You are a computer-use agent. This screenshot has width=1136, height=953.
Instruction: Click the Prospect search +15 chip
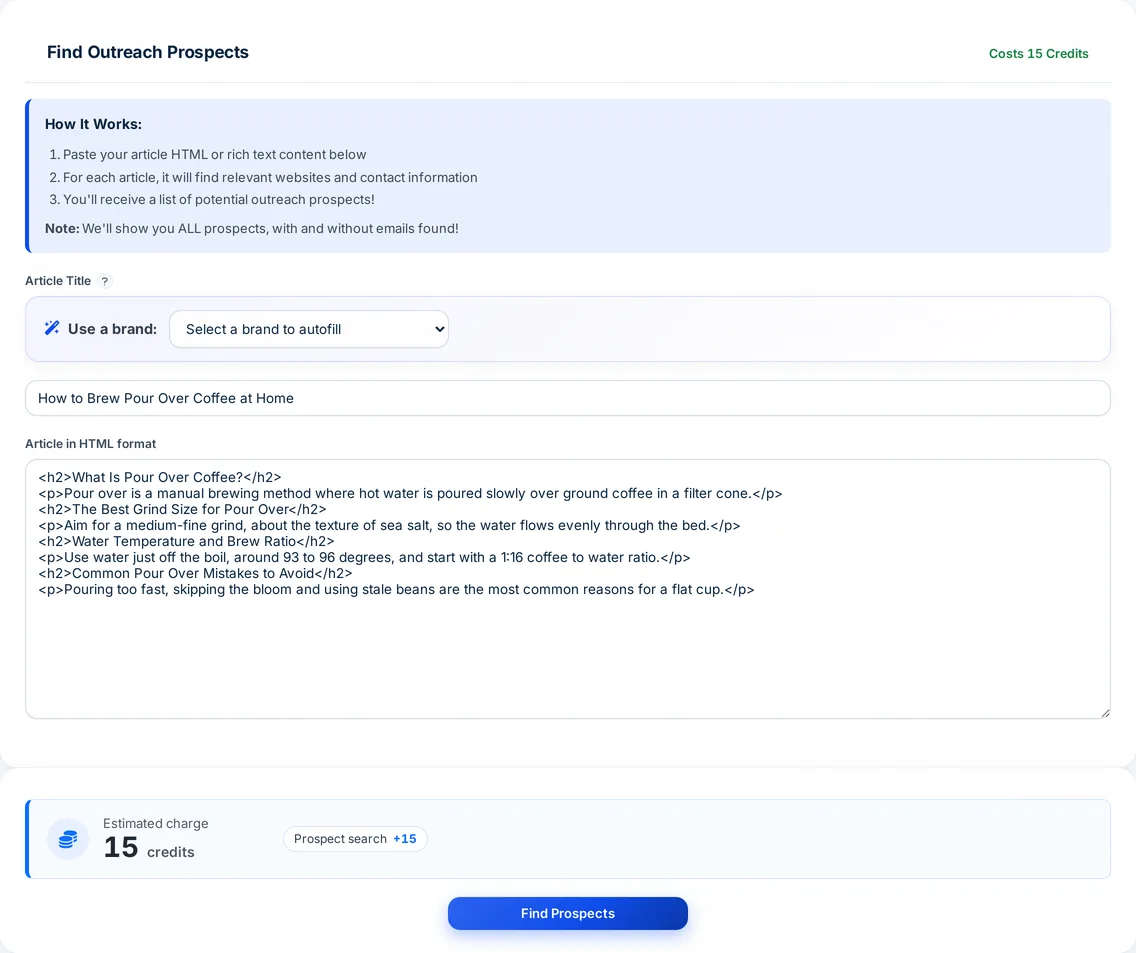pos(355,838)
